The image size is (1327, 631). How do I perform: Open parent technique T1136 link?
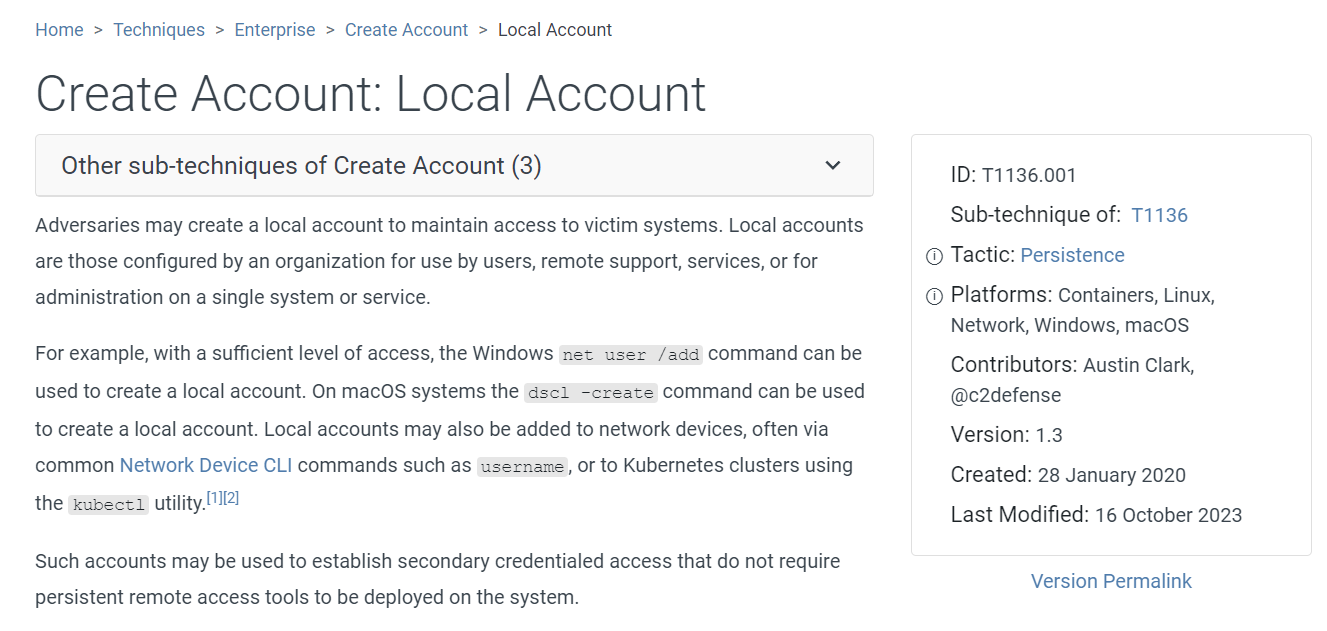click(1159, 215)
